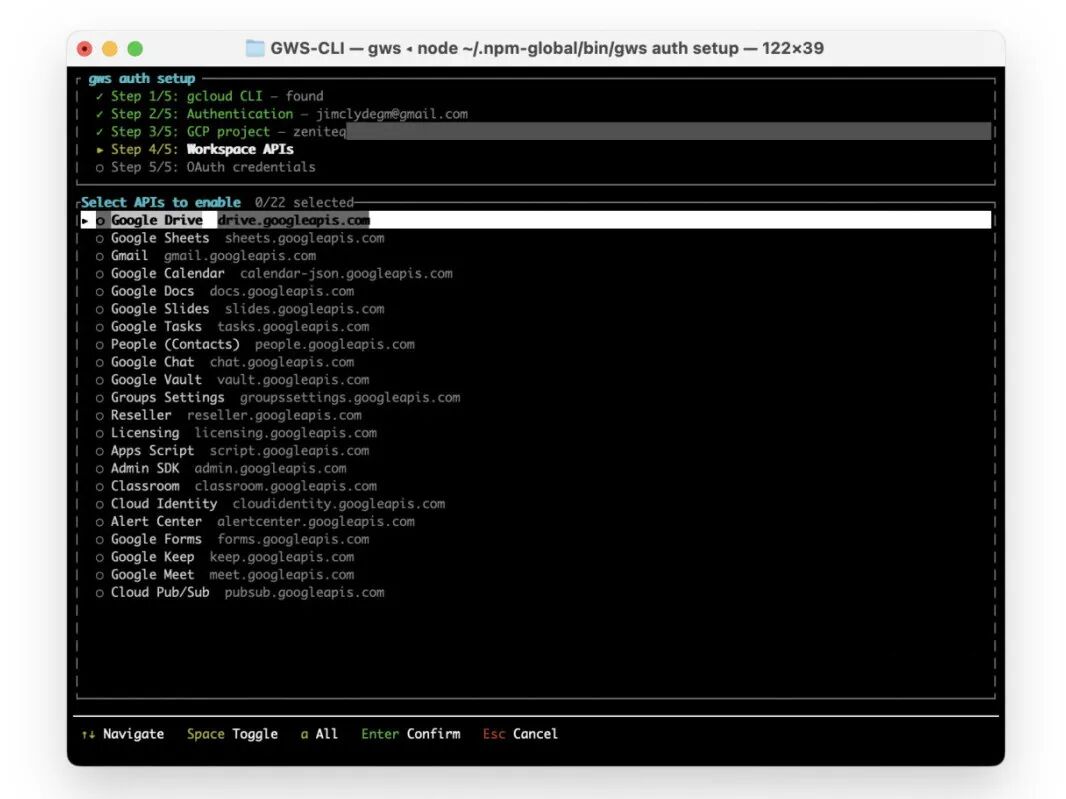
Task: Maximize the terminal with green button
Action: coord(135,48)
